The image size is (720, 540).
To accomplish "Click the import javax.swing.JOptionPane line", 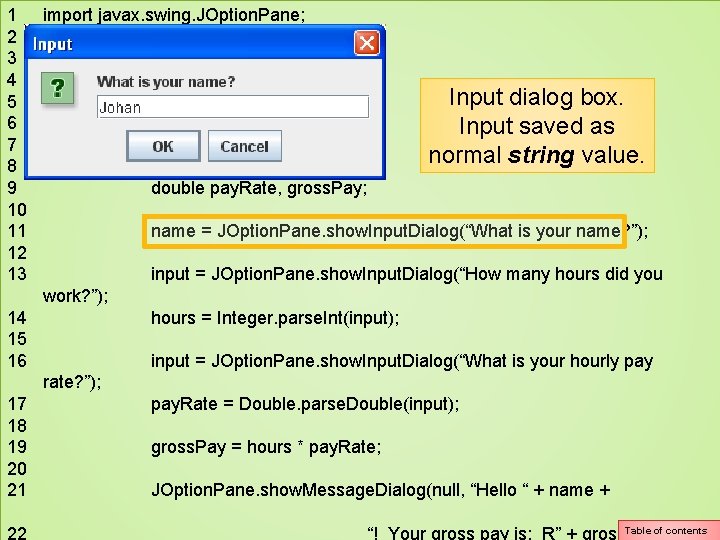I will pyautogui.click(x=174, y=15).
